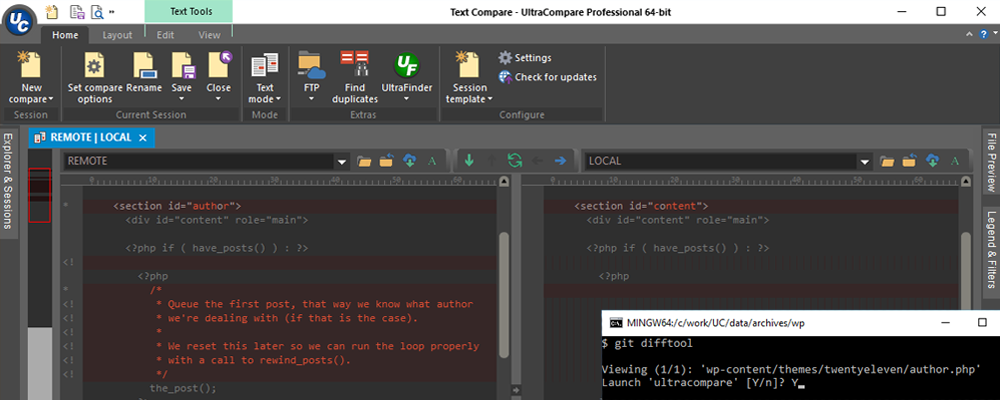Jump to next difference with green down arrow
The height and width of the screenshot is (400, 1000).
click(469, 160)
